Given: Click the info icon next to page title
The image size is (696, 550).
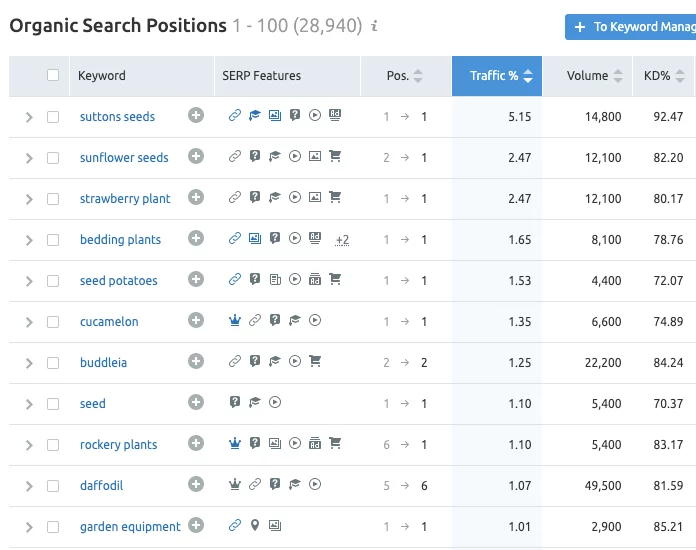Looking at the screenshot, I should click(x=374, y=26).
